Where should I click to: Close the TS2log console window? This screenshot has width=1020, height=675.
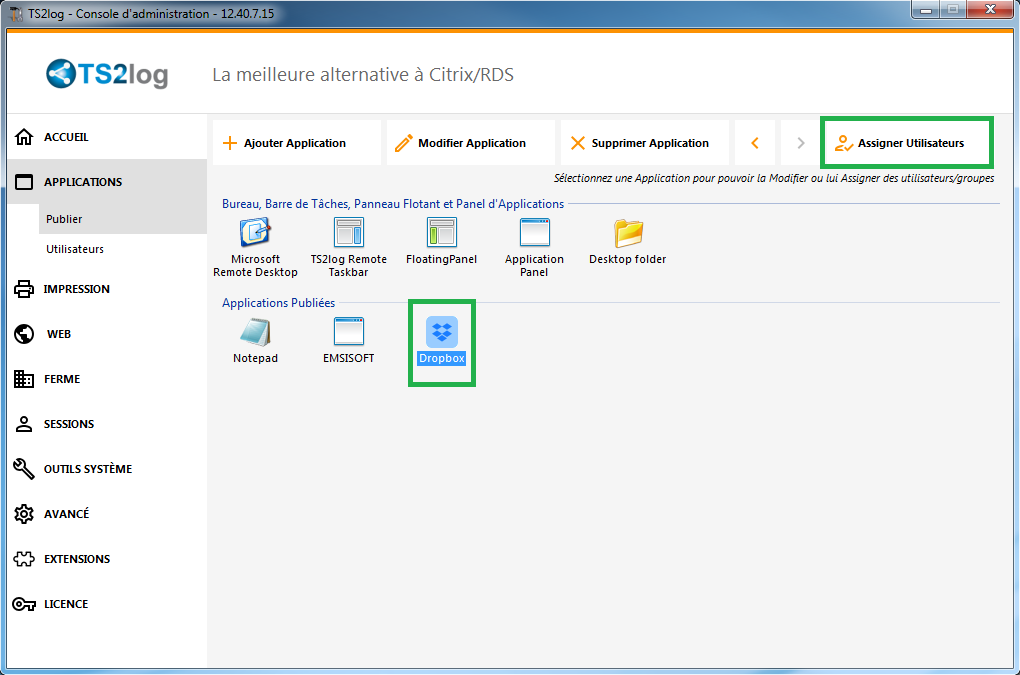coord(990,10)
